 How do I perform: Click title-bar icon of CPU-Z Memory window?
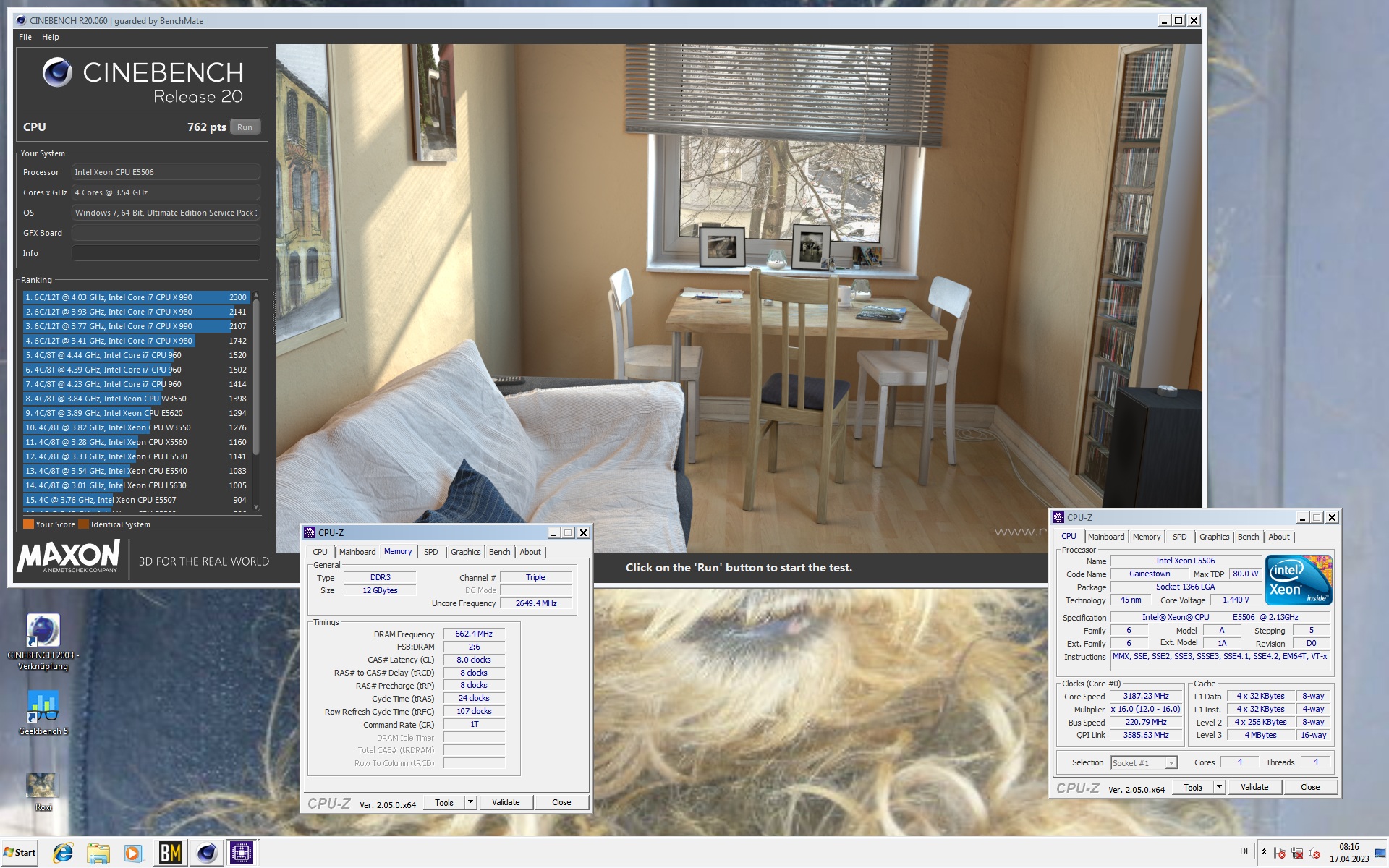click(310, 532)
